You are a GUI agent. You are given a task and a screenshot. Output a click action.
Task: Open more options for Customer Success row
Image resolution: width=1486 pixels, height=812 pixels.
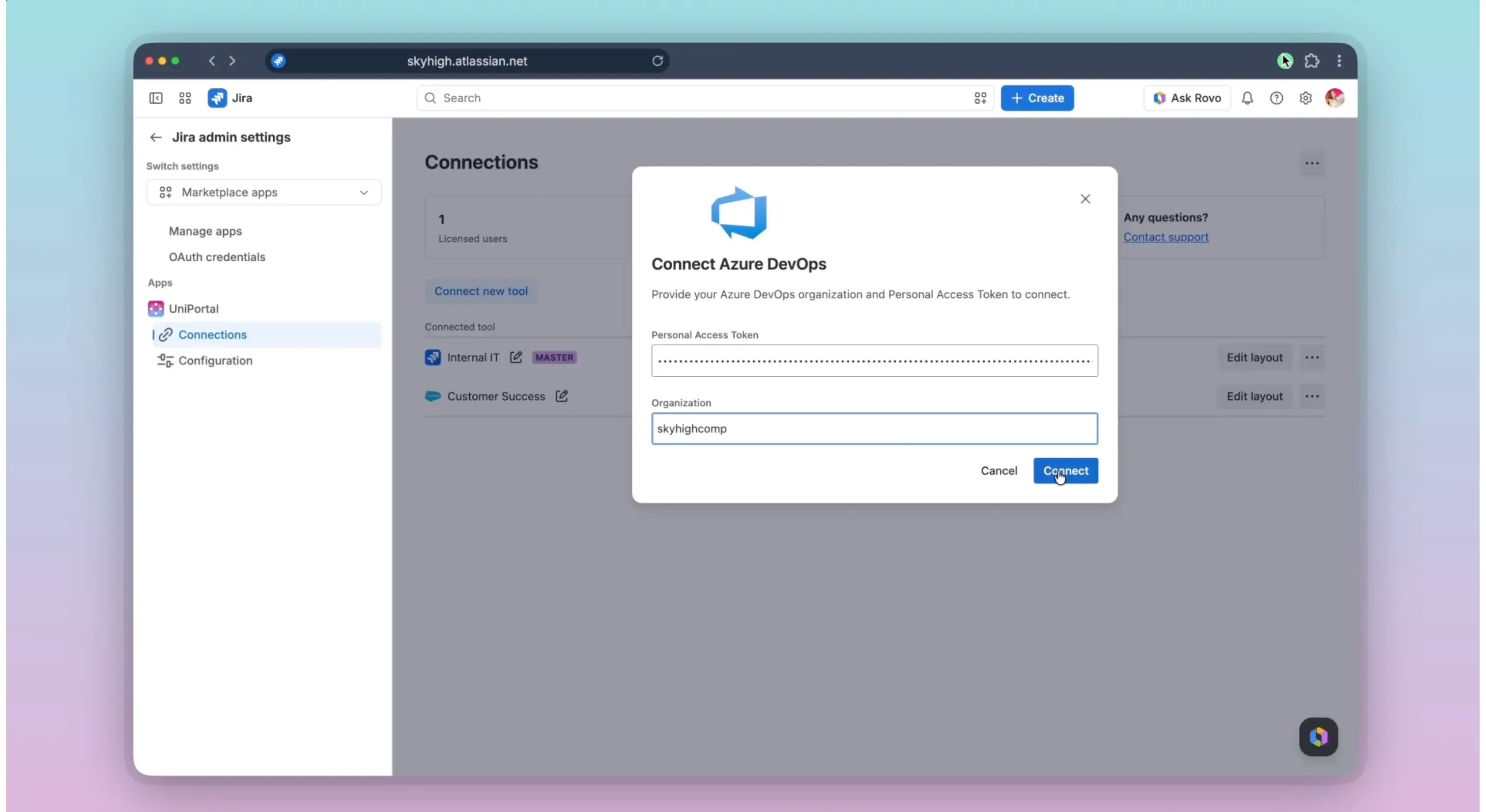1312,396
